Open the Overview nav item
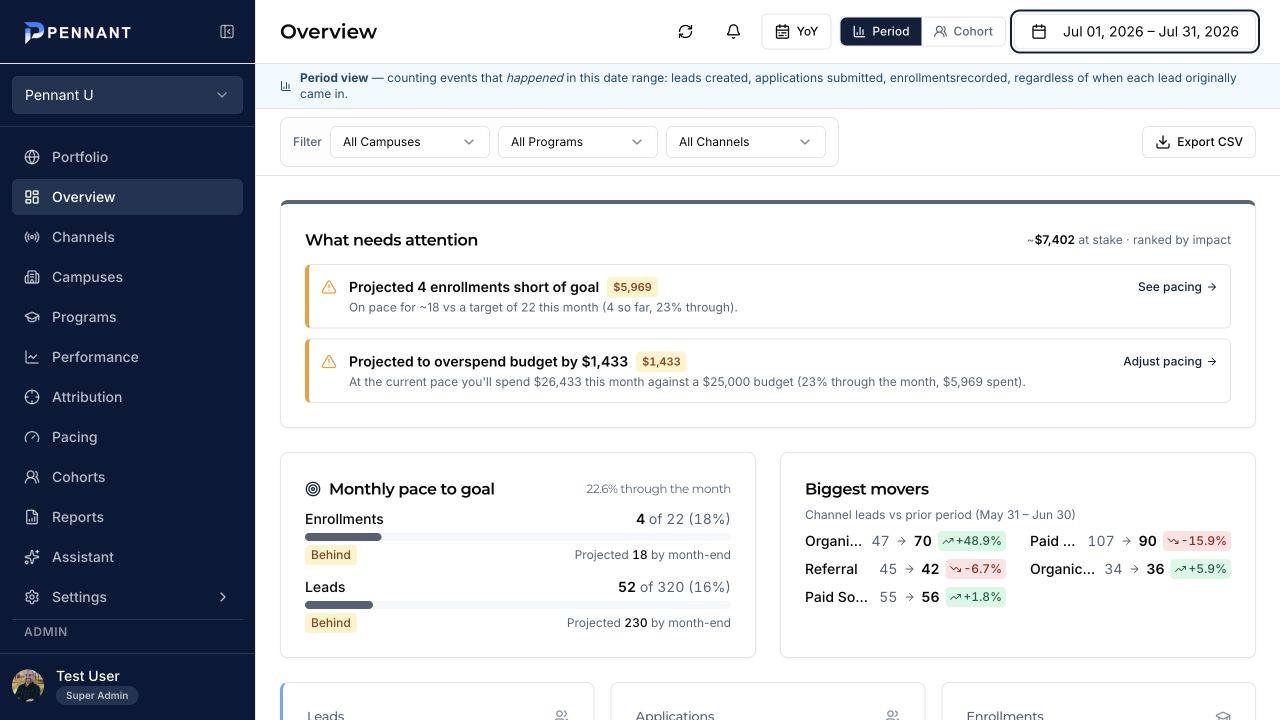The height and width of the screenshot is (720, 1280). tap(127, 197)
